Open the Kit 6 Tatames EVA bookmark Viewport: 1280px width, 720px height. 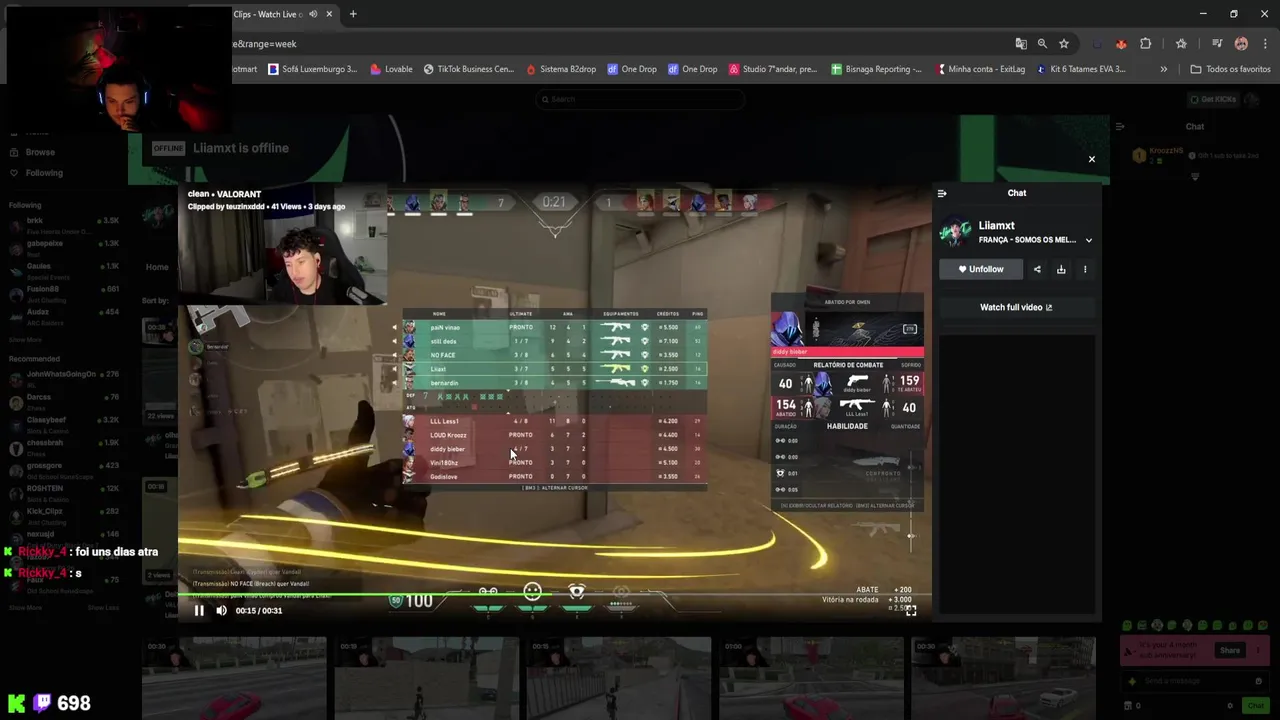point(1082,69)
